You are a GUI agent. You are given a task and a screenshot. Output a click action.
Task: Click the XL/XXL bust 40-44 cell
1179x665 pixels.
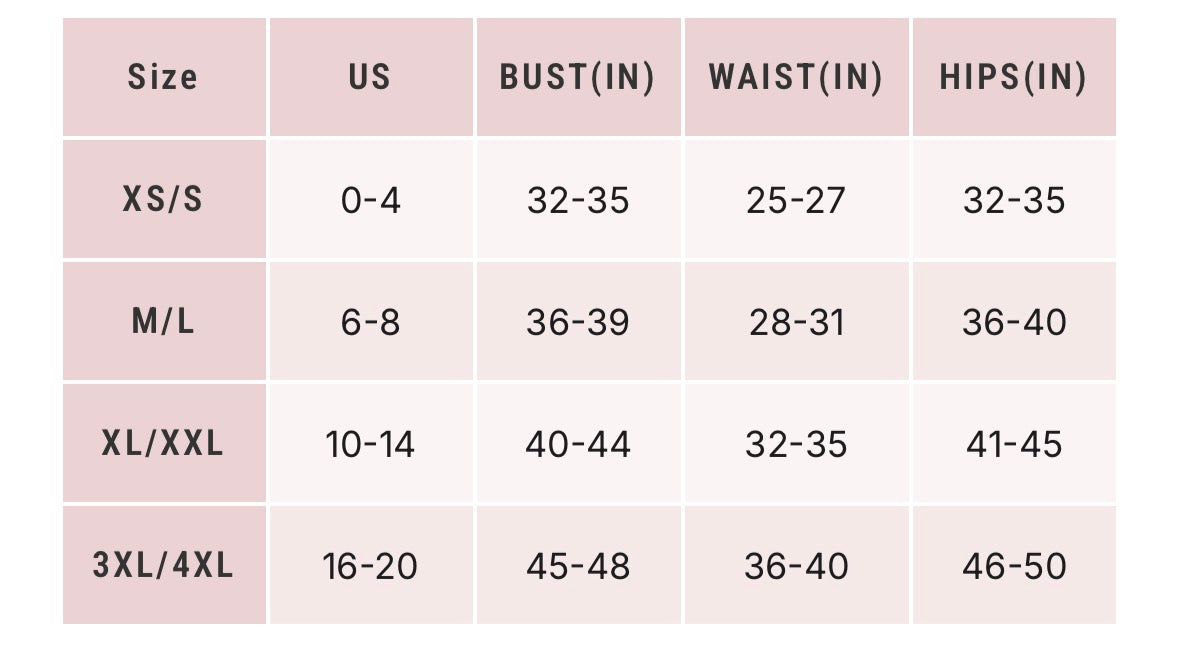[578, 444]
